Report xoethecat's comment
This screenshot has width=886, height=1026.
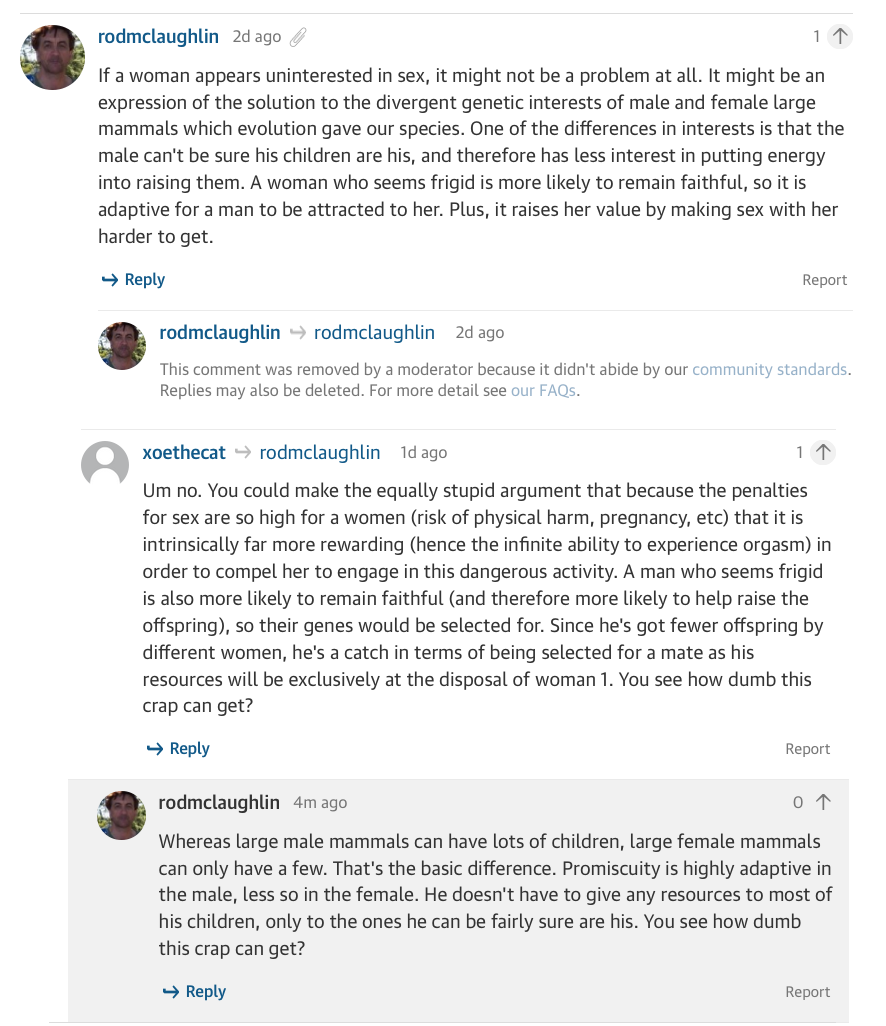(807, 749)
